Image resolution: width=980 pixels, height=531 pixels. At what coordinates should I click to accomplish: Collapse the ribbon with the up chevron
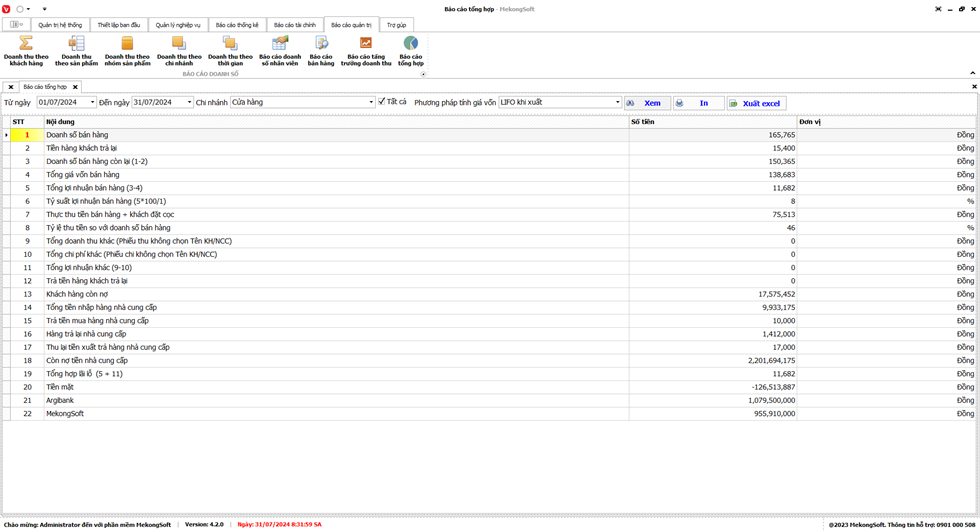(x=972, y=73)
